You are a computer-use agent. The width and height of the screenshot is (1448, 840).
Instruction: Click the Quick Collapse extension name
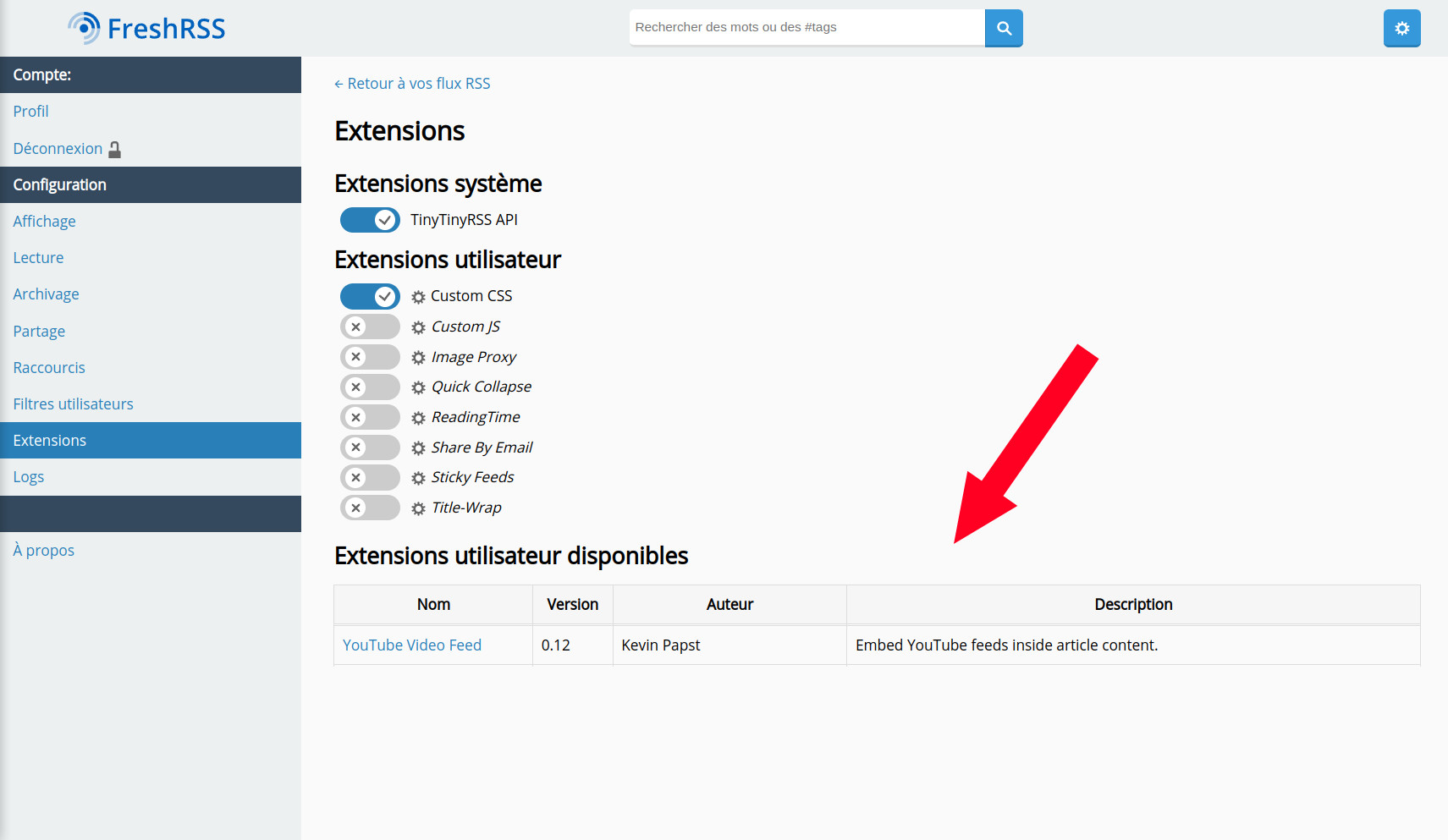click(482, 387)
